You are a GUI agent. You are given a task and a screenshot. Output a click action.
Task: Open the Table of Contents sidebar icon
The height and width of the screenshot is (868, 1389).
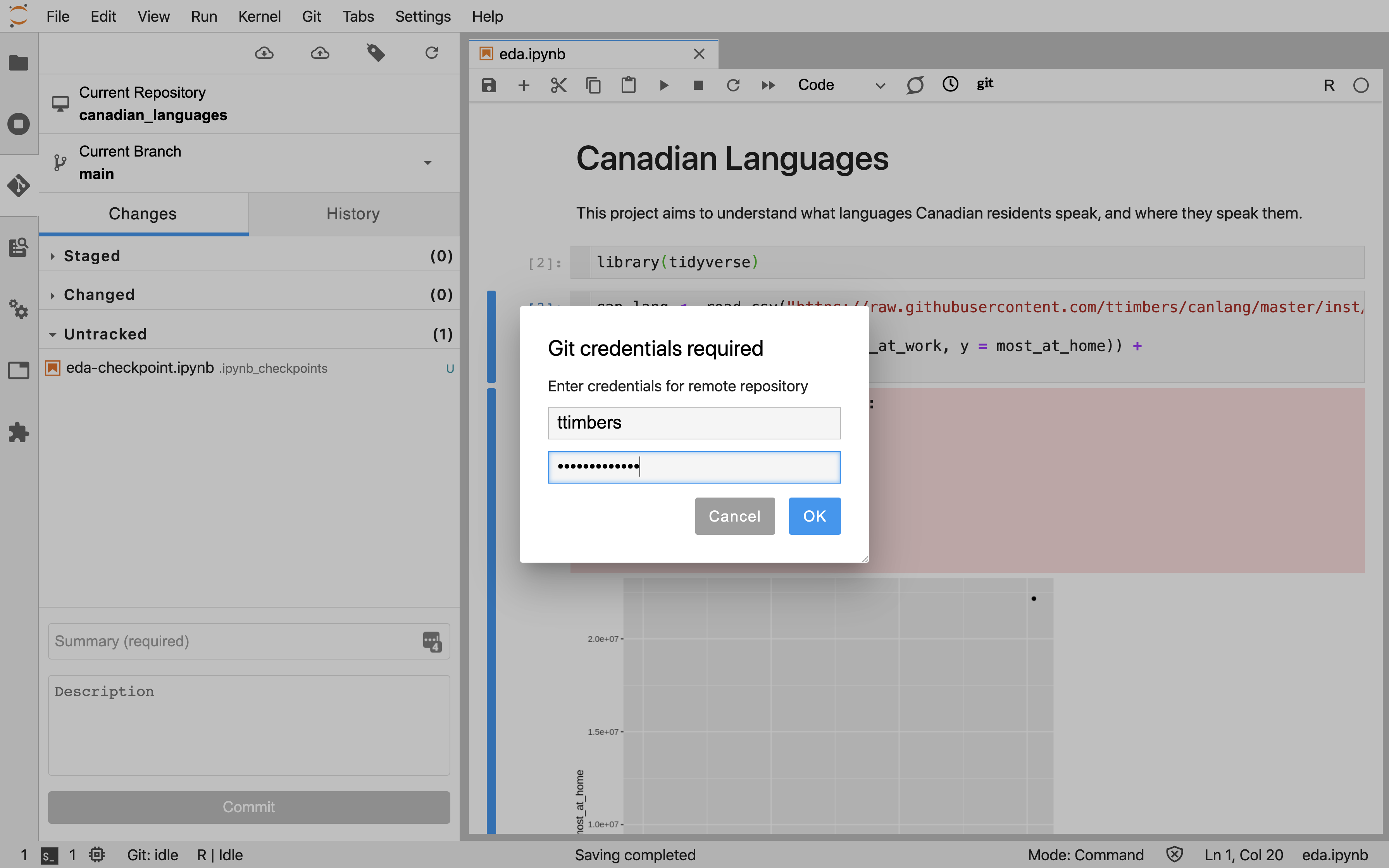18,248
